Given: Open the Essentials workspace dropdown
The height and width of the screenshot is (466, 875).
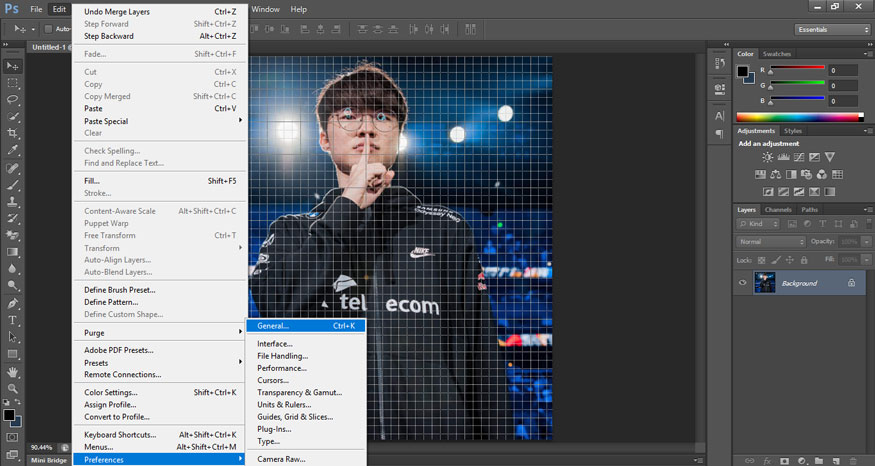Looking at the screenshot, I should point(831,30).
